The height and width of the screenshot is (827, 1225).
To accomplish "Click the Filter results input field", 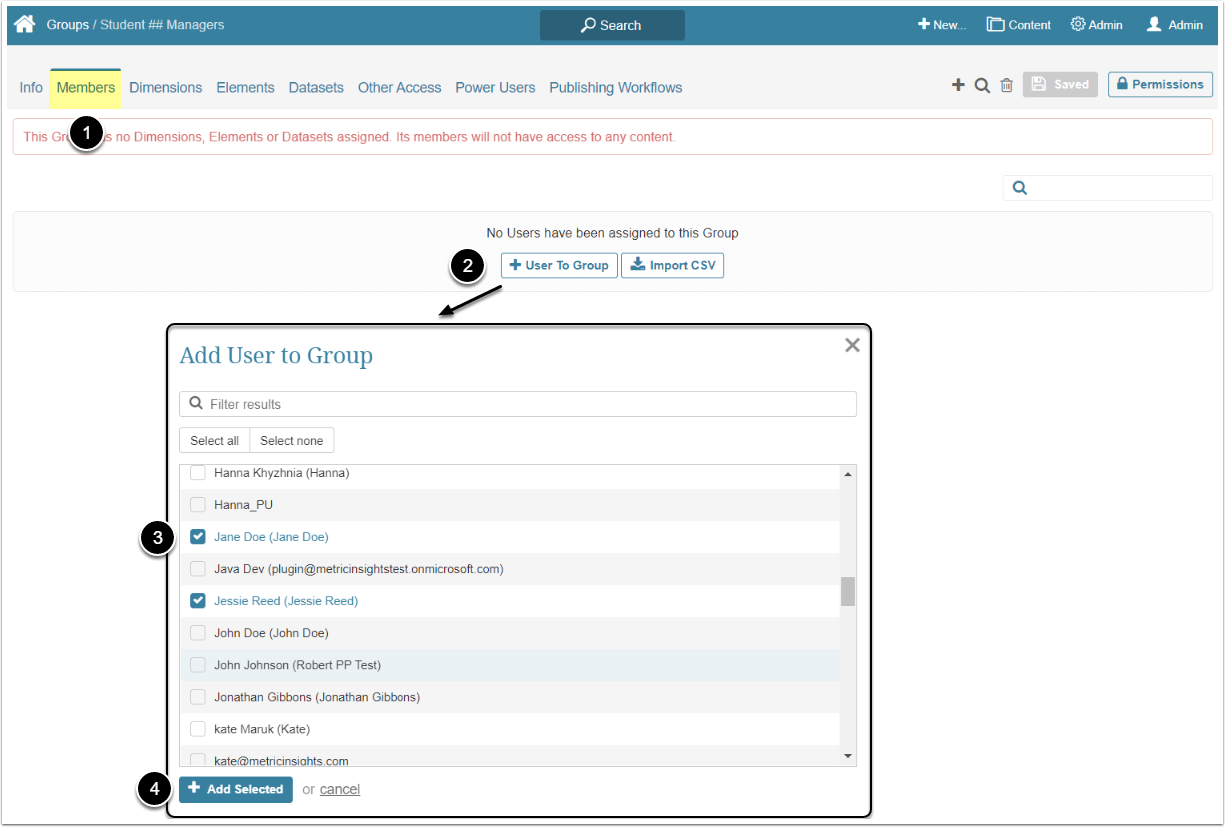I will click(x=518, y=404).
